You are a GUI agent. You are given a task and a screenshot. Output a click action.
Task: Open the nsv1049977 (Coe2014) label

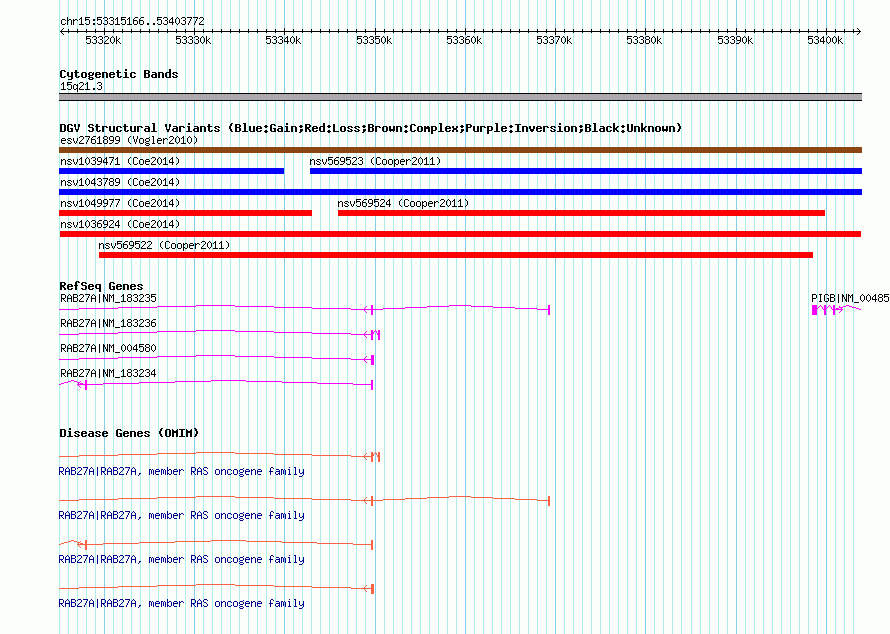pyautogui.click(x=120, y=203)
